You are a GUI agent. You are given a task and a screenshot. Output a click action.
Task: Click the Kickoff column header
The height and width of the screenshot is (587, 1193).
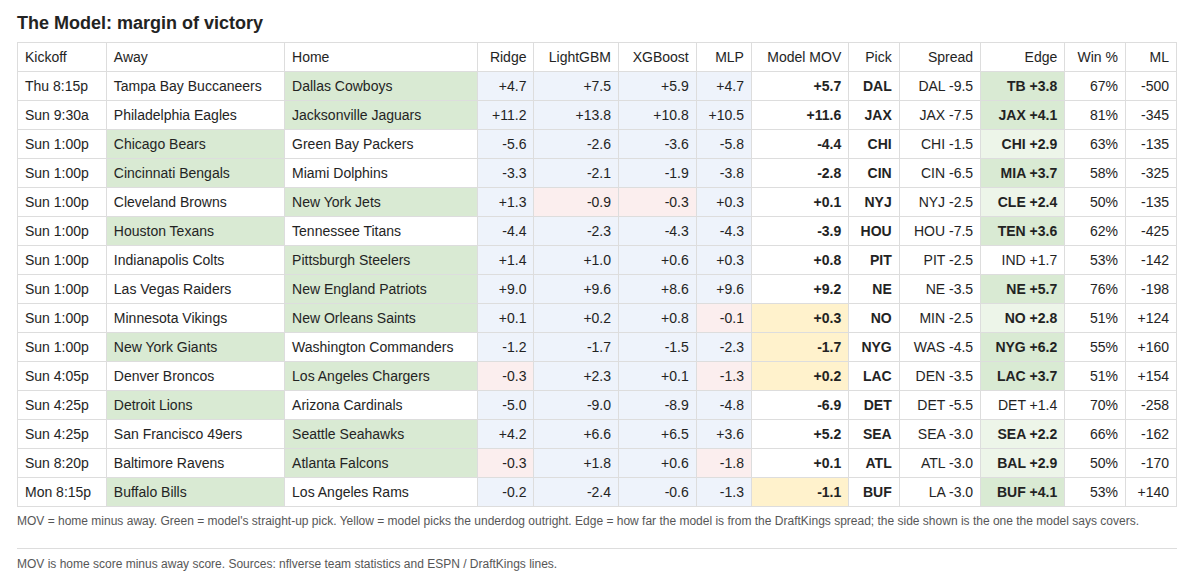tap(62, 57)
